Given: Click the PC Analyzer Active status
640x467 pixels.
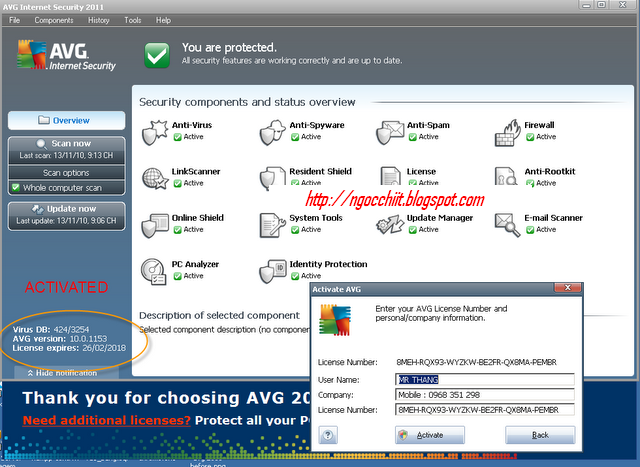Looking at the screenshot, I should pyautogui.click(x=189, y=276).
